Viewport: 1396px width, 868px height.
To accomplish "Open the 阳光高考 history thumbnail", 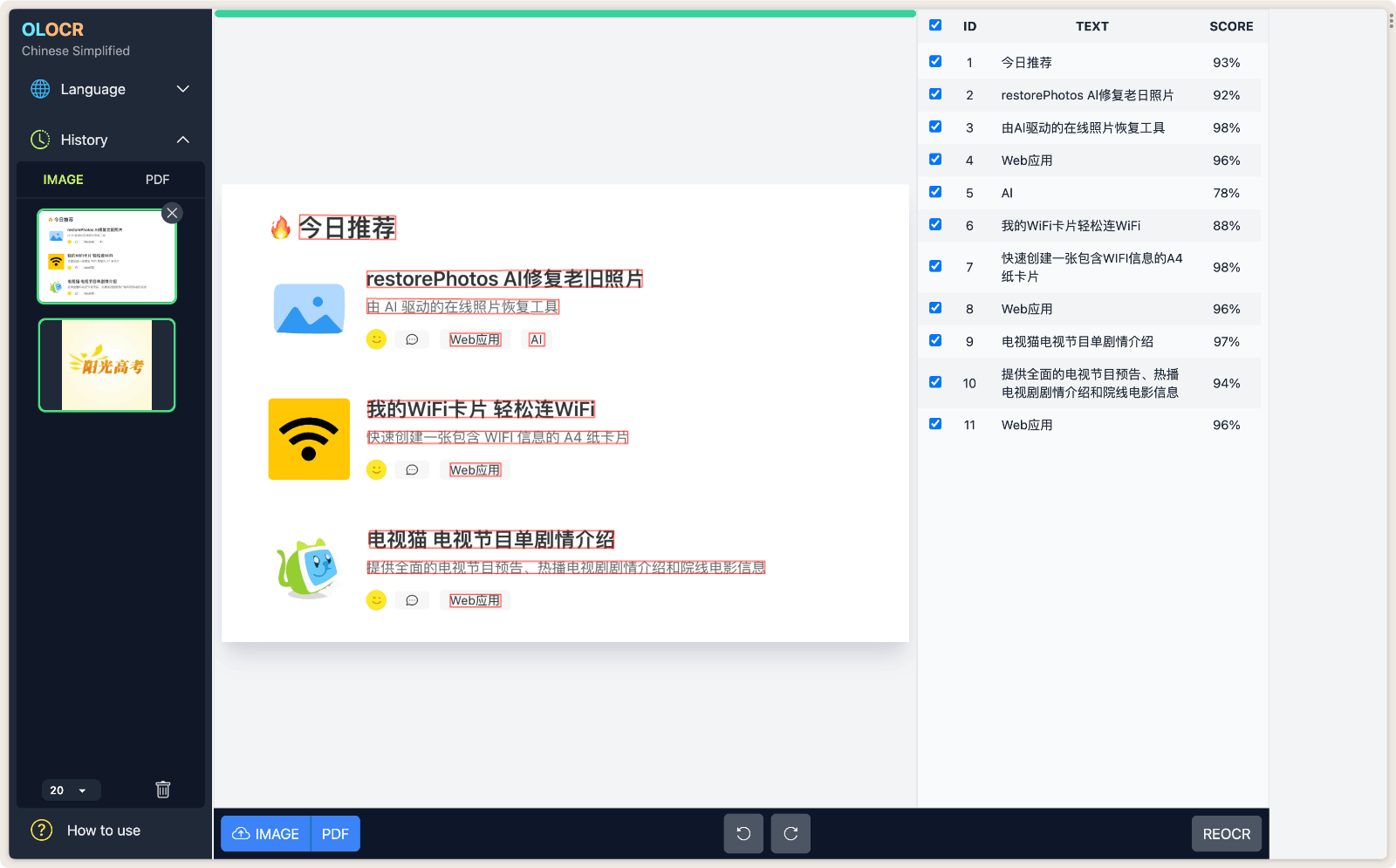I will click(106, 365).
